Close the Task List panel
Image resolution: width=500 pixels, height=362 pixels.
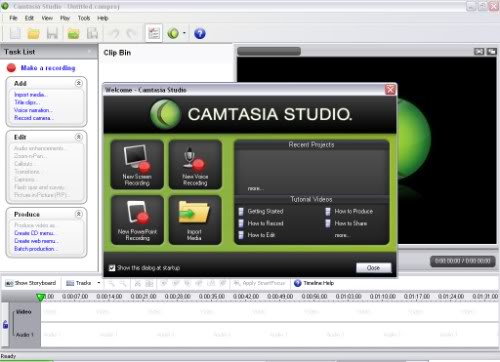pos(90,51)
